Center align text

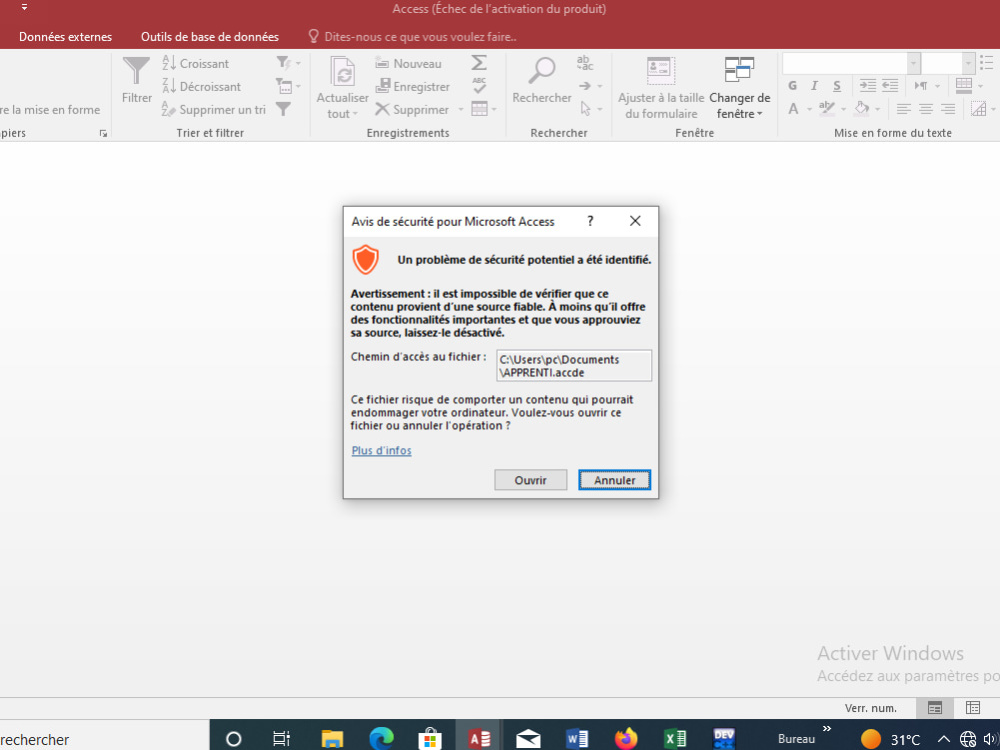tap(925, 109)
